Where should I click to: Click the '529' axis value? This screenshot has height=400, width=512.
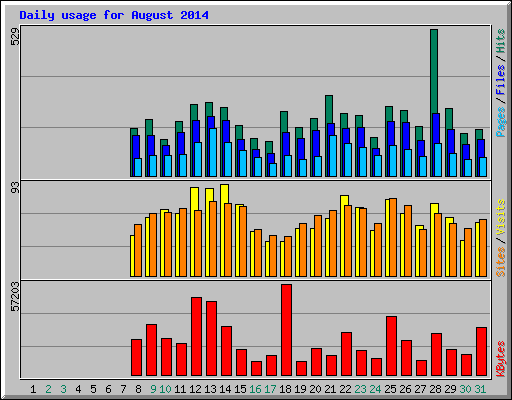click(x=15, y=36)
